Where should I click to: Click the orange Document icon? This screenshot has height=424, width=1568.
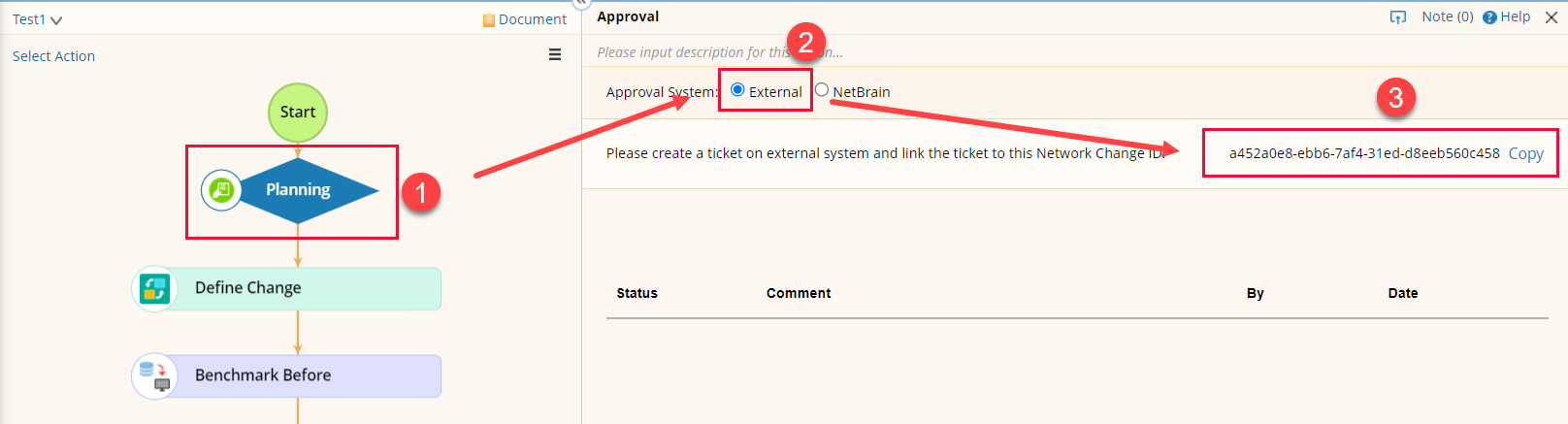coord(489,20)
